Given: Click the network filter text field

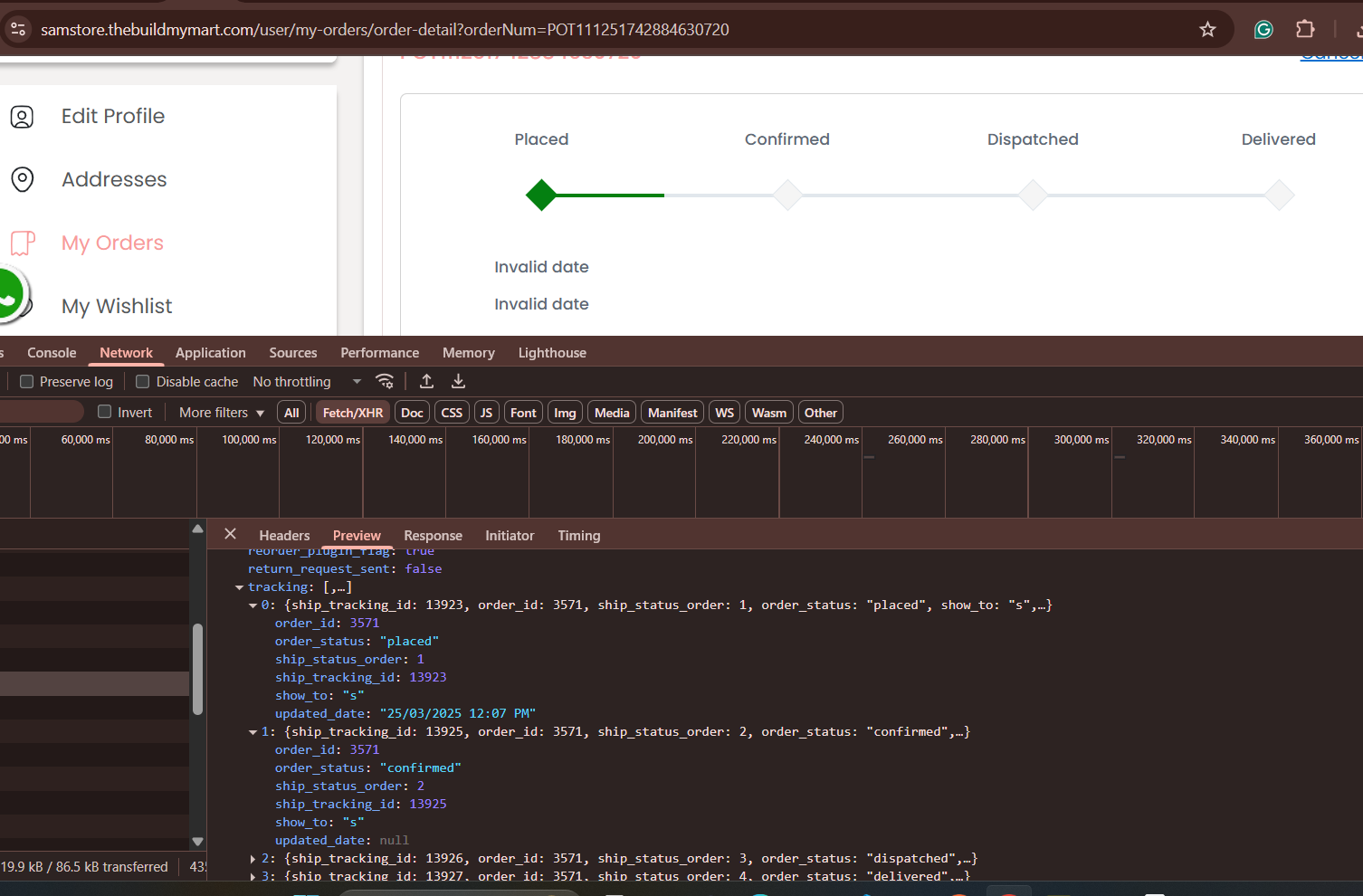Looking at the screenshot, I should pos(42,412).
